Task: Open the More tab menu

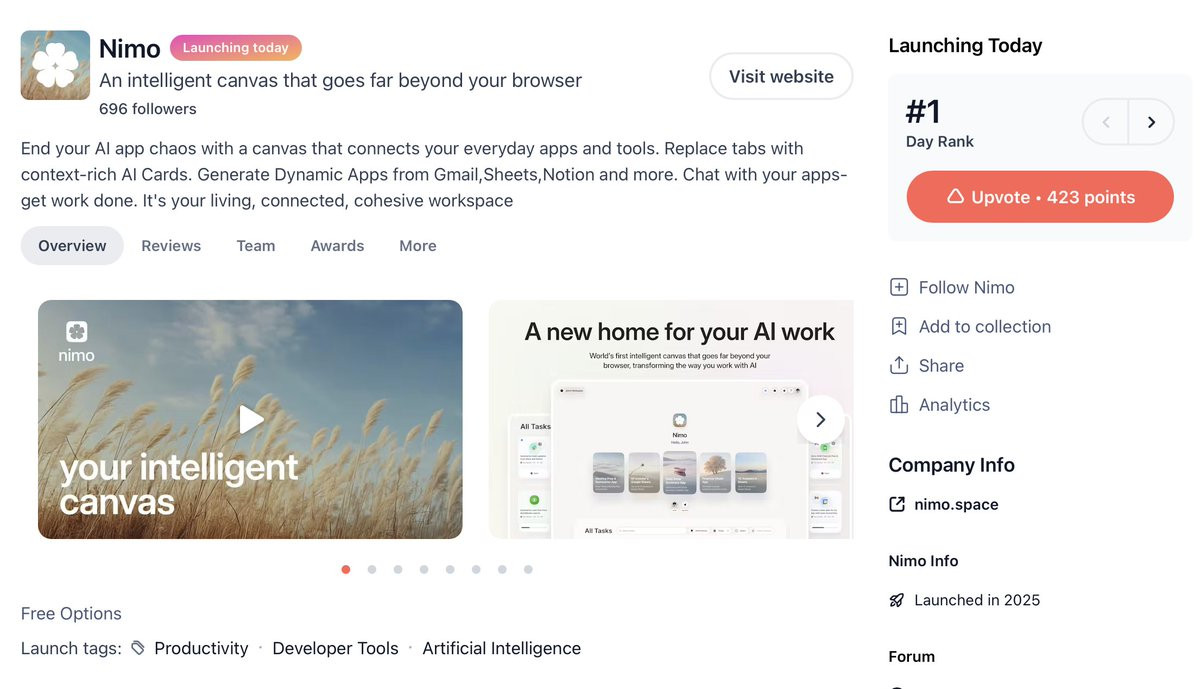Action: pos(418,246)
